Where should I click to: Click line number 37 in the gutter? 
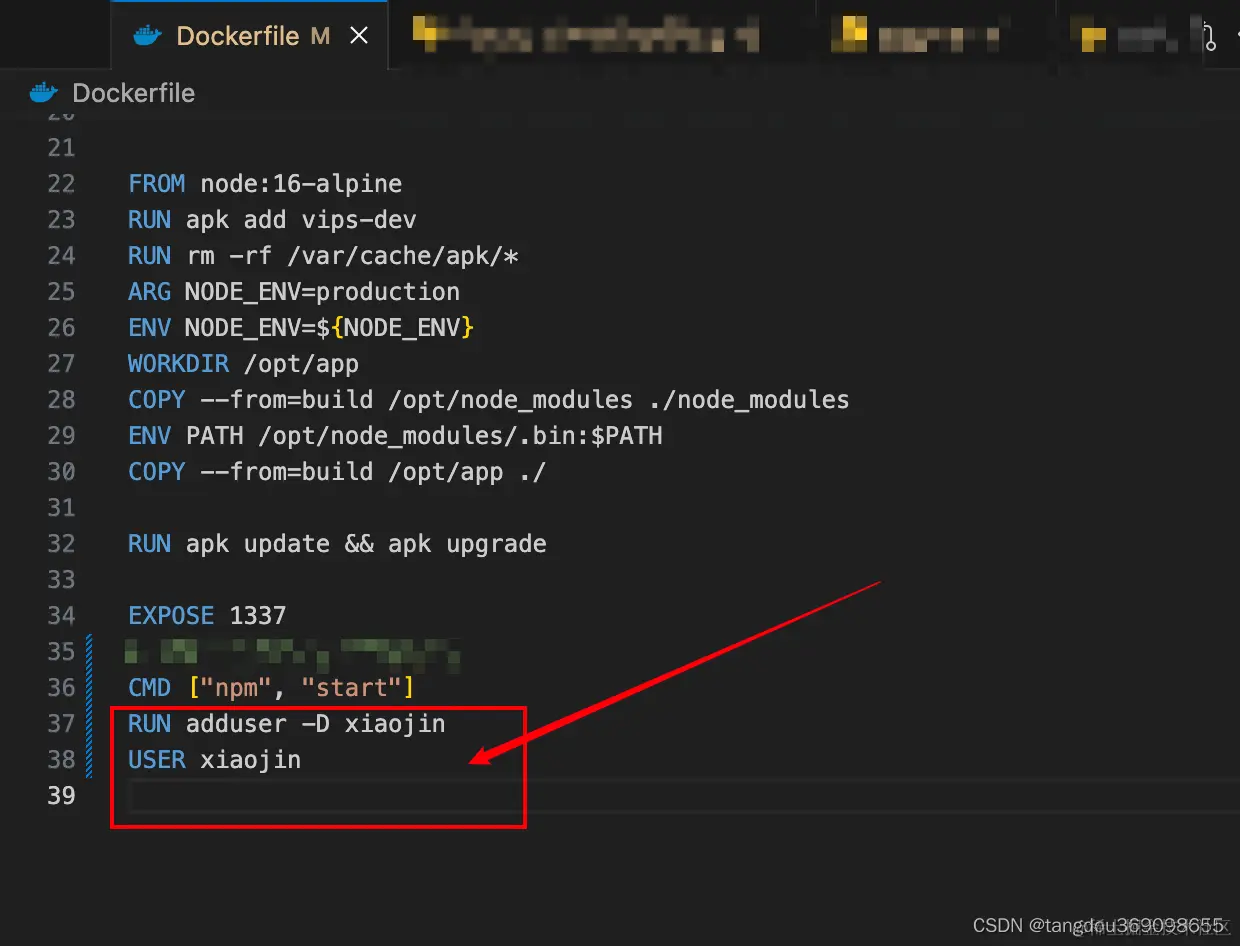(x=62, y=724)
